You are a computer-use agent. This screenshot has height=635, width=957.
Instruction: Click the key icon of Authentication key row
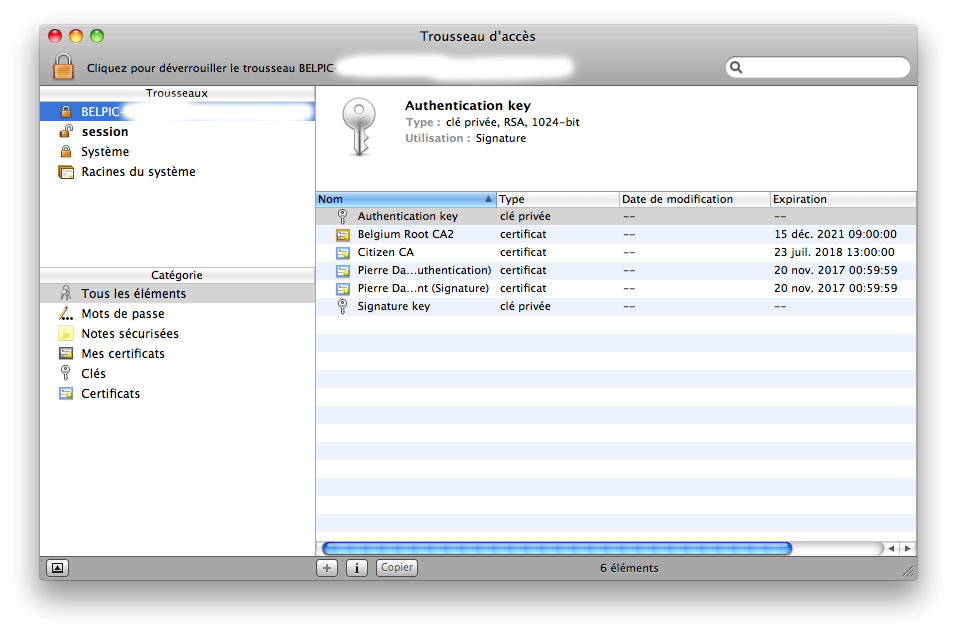tap(342, 216)
